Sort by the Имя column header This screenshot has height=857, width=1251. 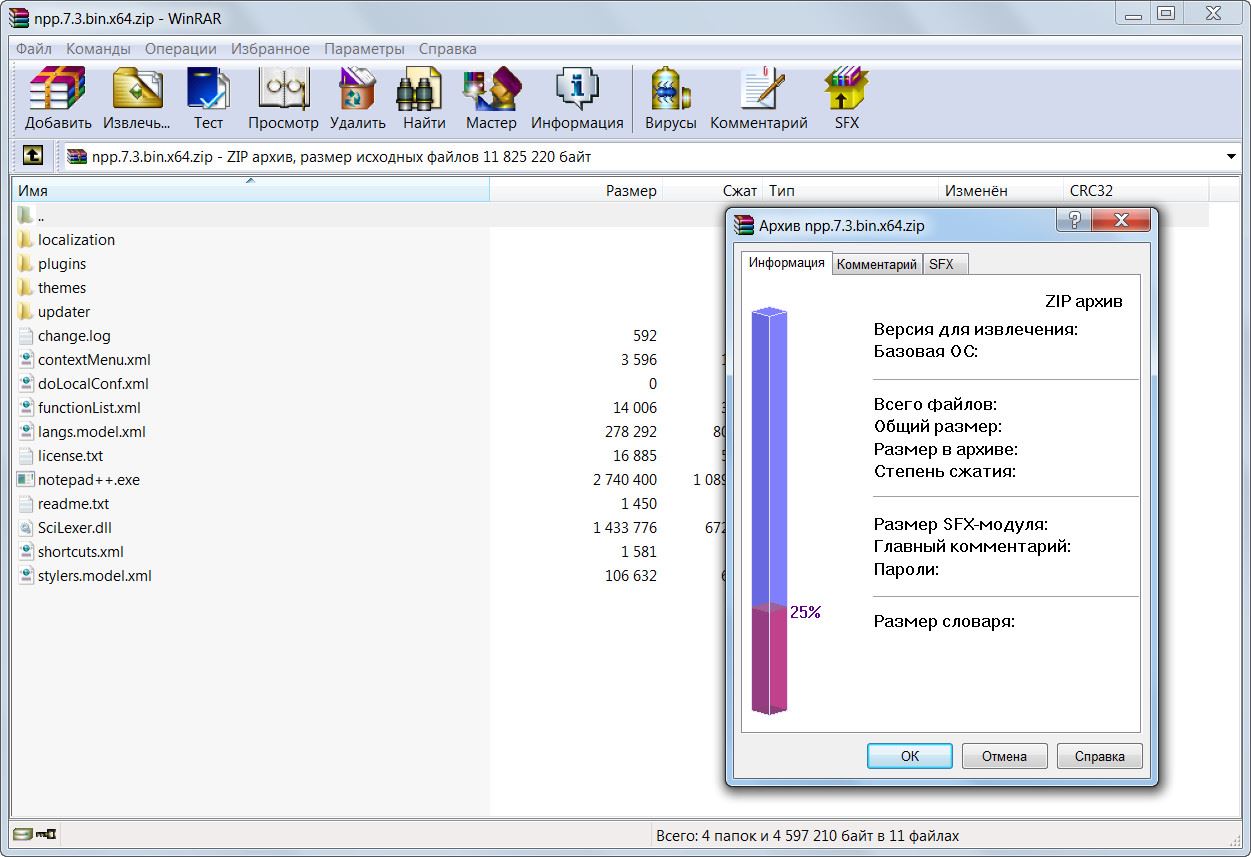pos(250,190)
